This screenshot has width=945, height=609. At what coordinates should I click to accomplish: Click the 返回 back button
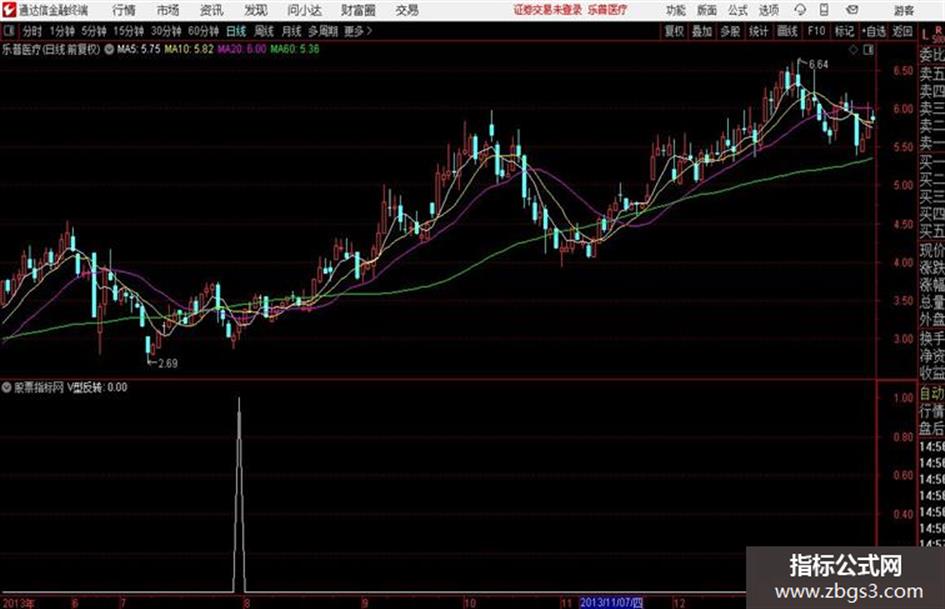[902, 31]
